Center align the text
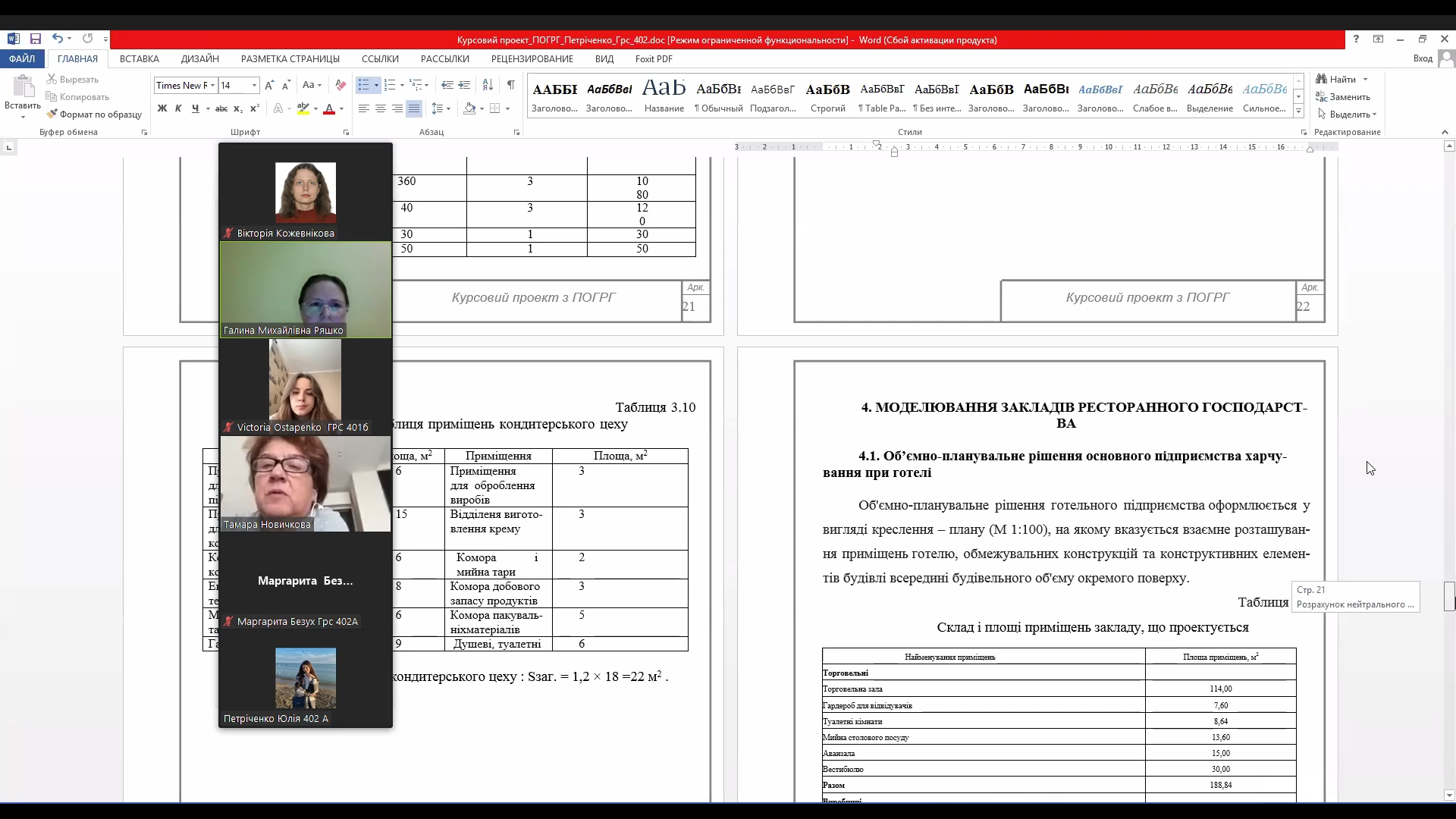The width and height of the screenshot is (1456, 819). (381, 109)
